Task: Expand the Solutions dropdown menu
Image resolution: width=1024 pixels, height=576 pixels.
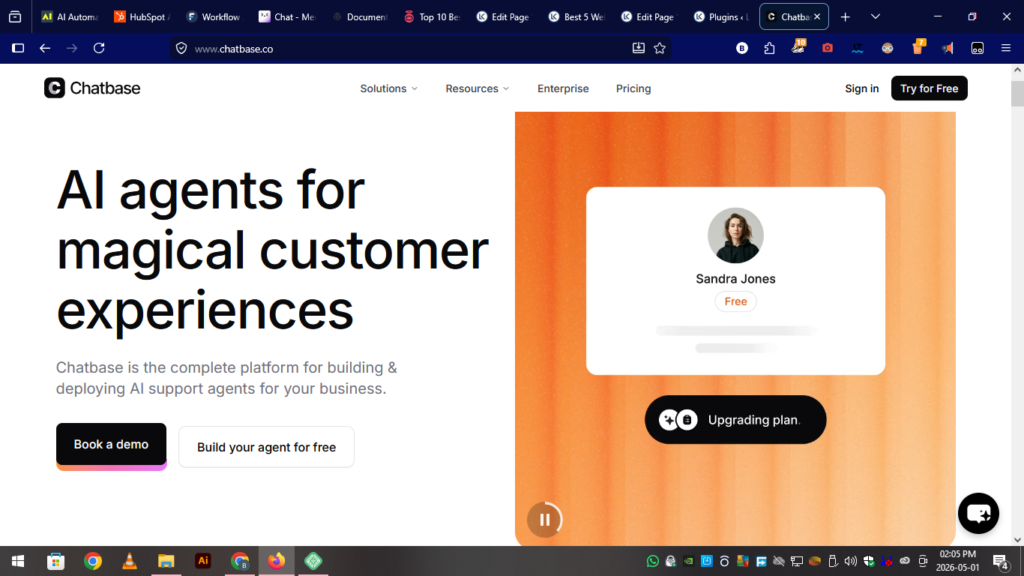Action: (x=389, y=88)
